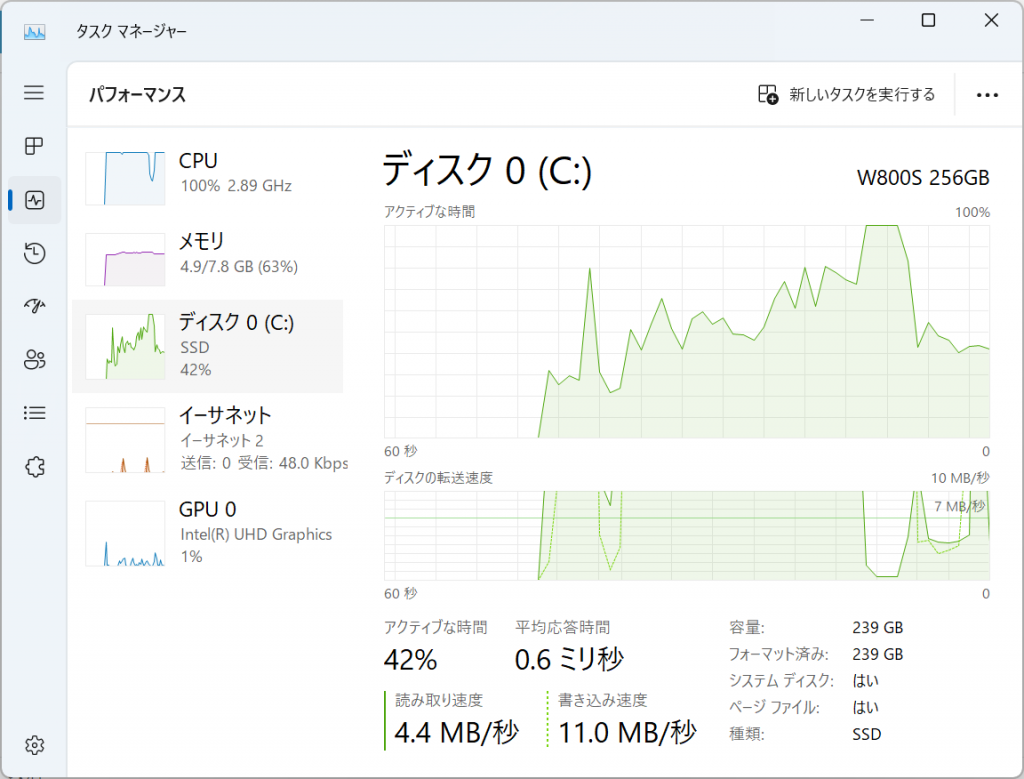The height and width of the screenshot is (779, 1024).
Task: Click the disk transfer rate graph
Action: tap(687, 535)
